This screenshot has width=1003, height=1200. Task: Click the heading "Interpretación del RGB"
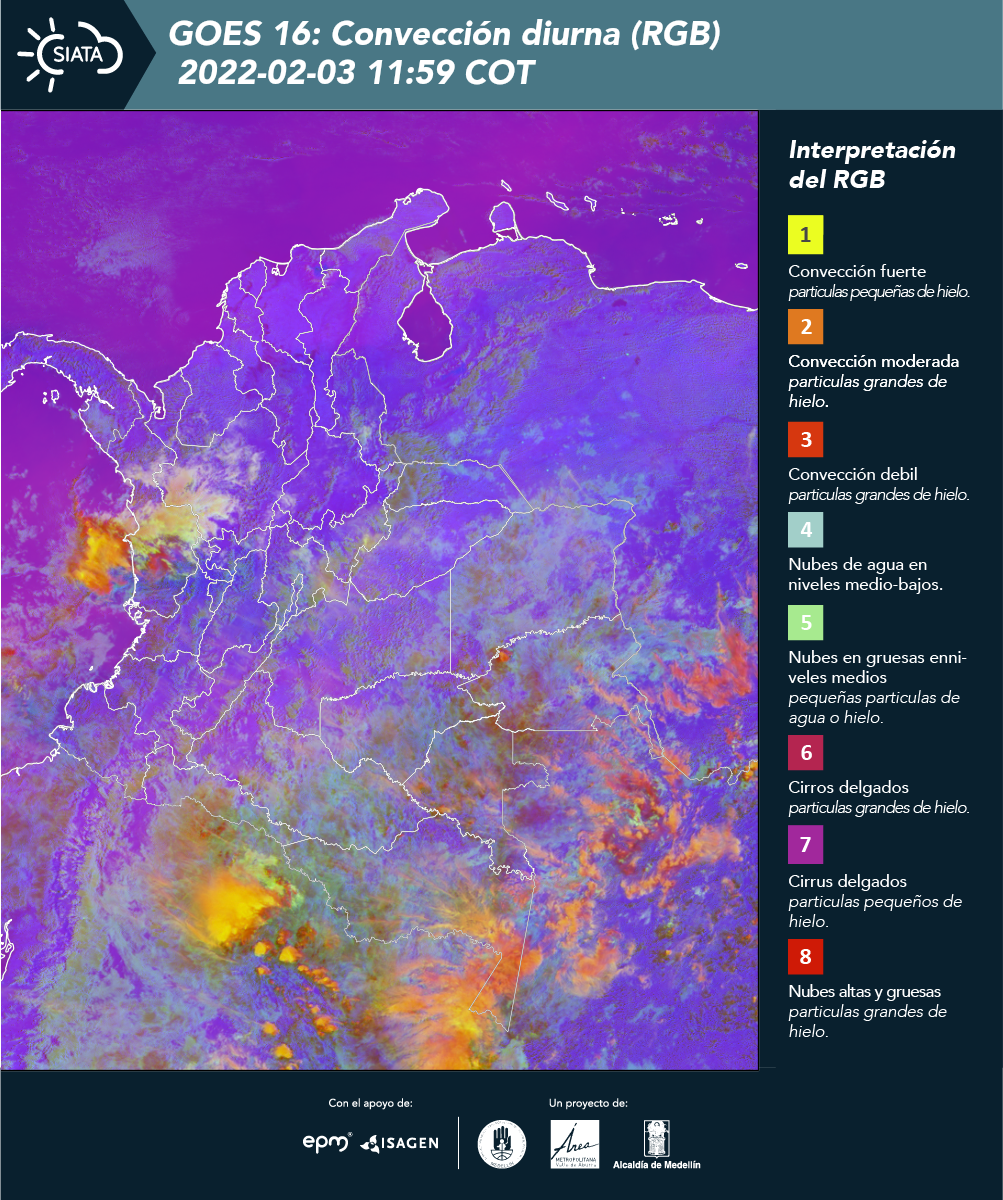[872, 165]
